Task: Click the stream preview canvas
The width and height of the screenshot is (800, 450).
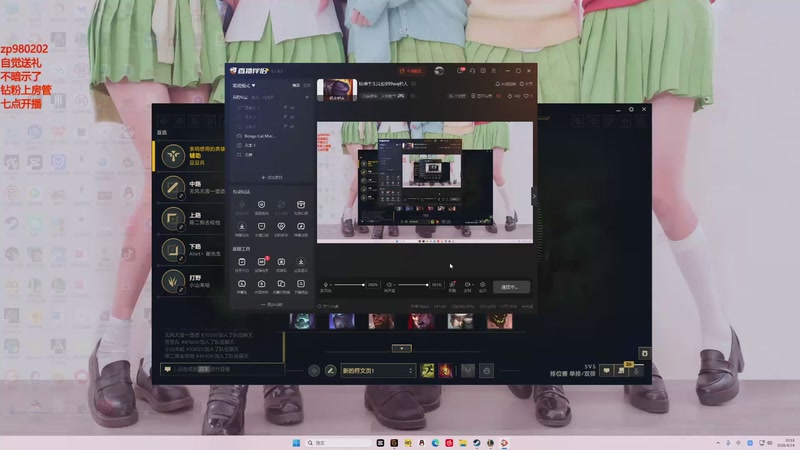Action: tap(424, 182)
